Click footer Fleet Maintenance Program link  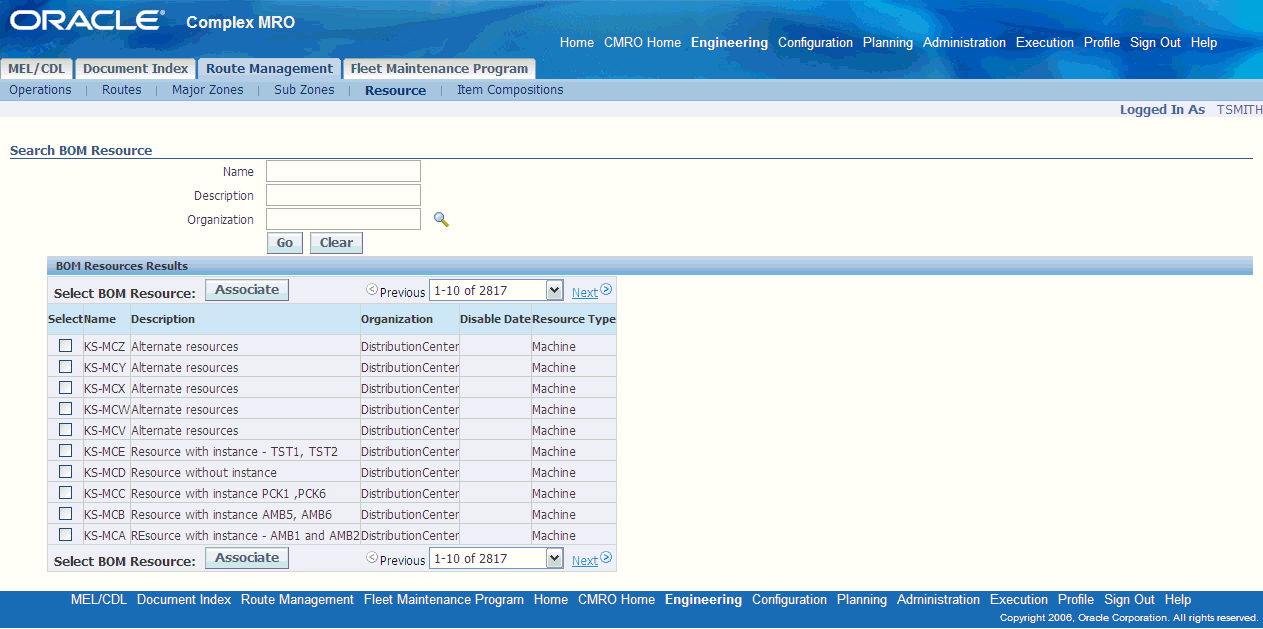click(444, 600)
